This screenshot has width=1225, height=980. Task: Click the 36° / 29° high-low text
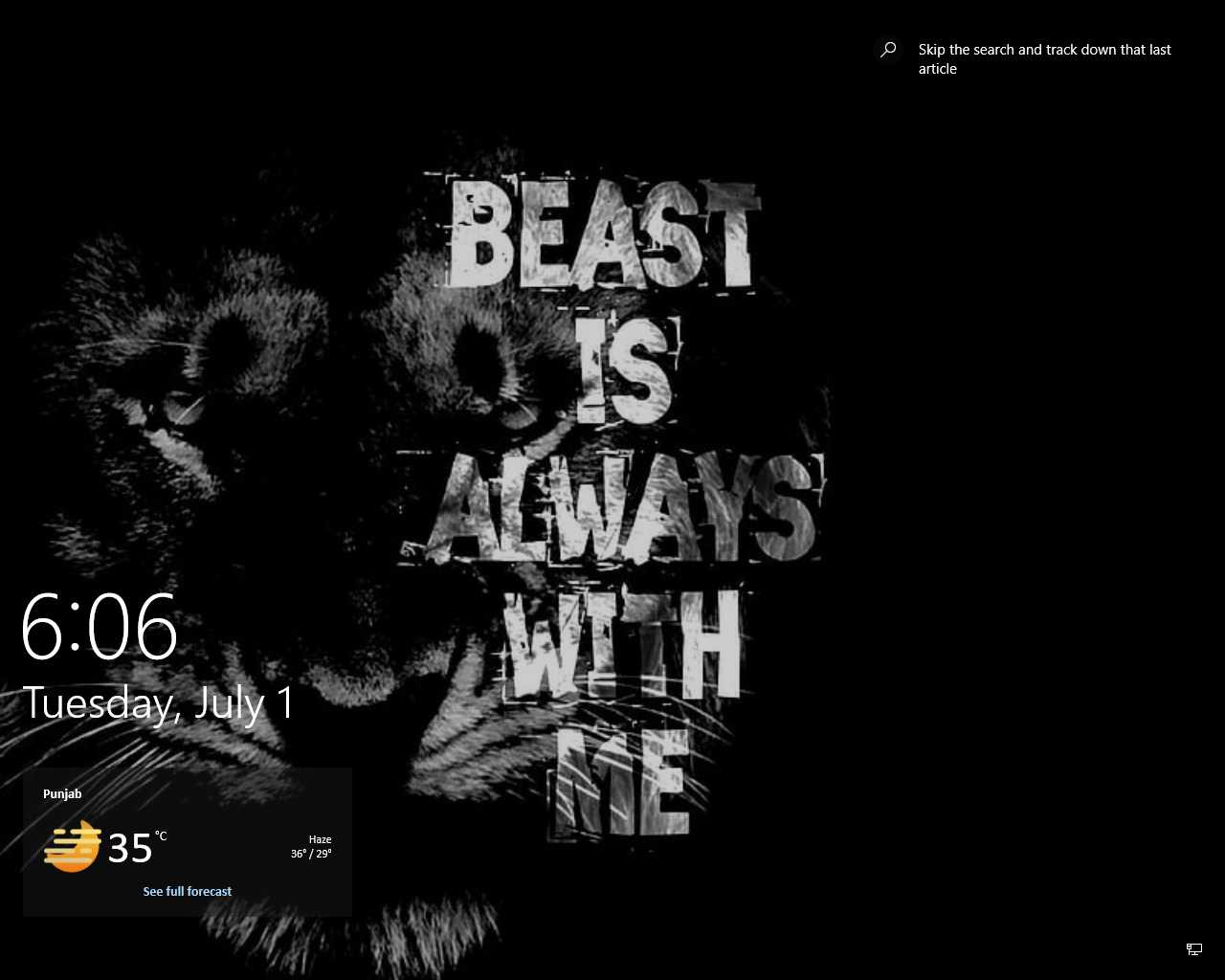[311, 854]
